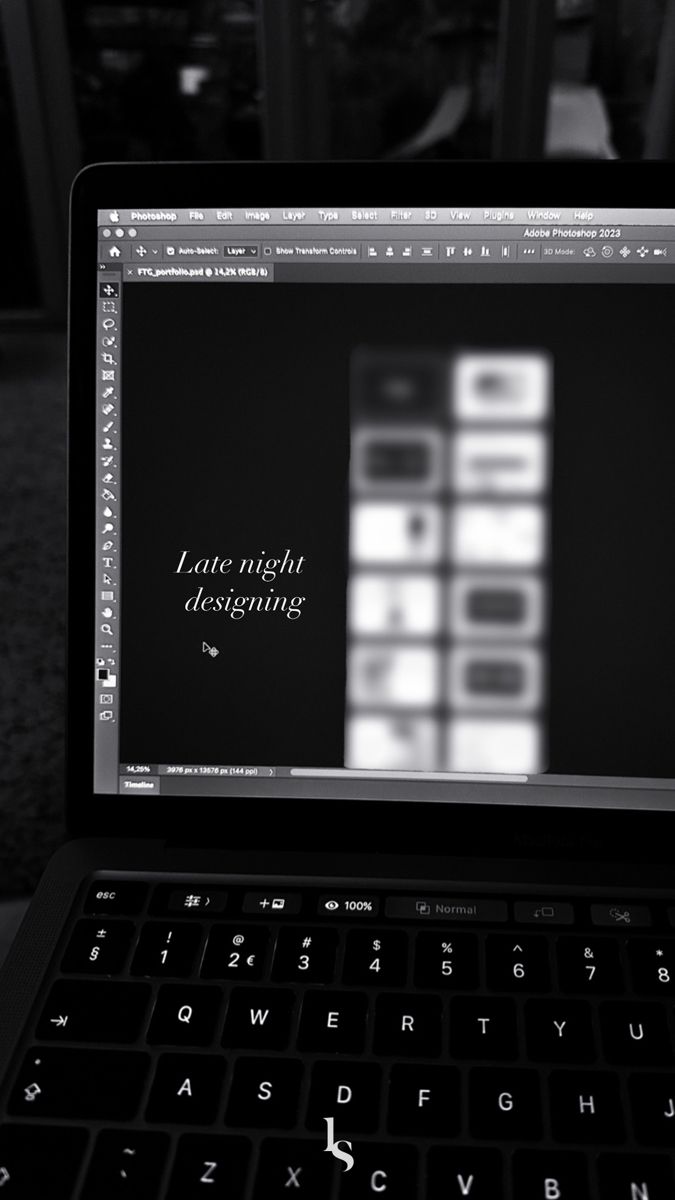The height and width of the screenshot is (1200, 675).
Task: Select the Path Selection tool
Action: coord(109,580)
